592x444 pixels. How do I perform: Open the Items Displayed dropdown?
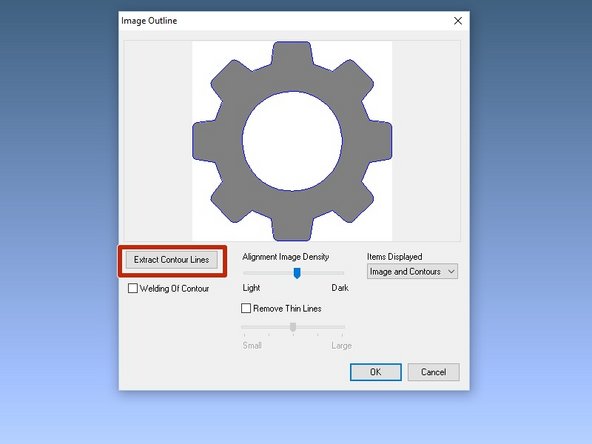coord(412,271)
